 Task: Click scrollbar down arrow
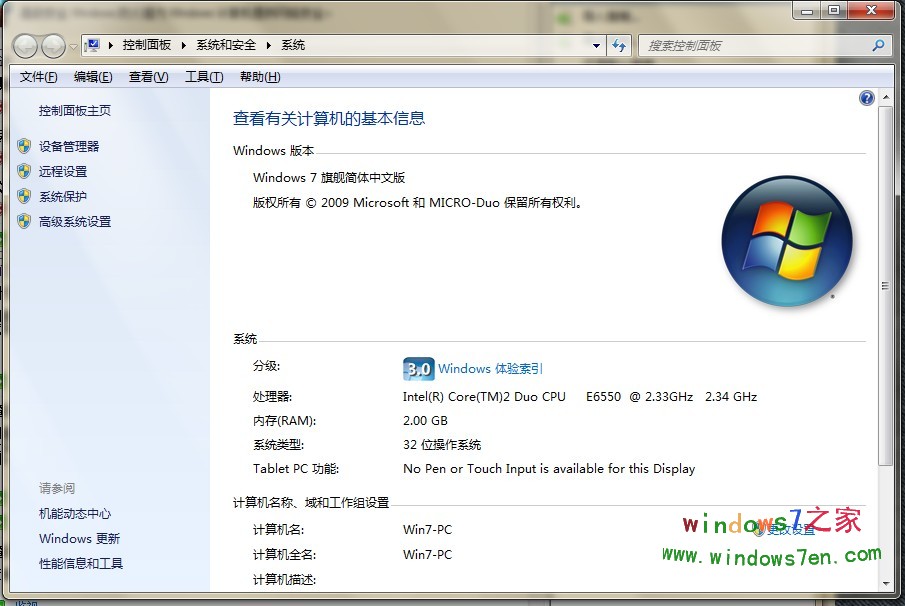886,583
